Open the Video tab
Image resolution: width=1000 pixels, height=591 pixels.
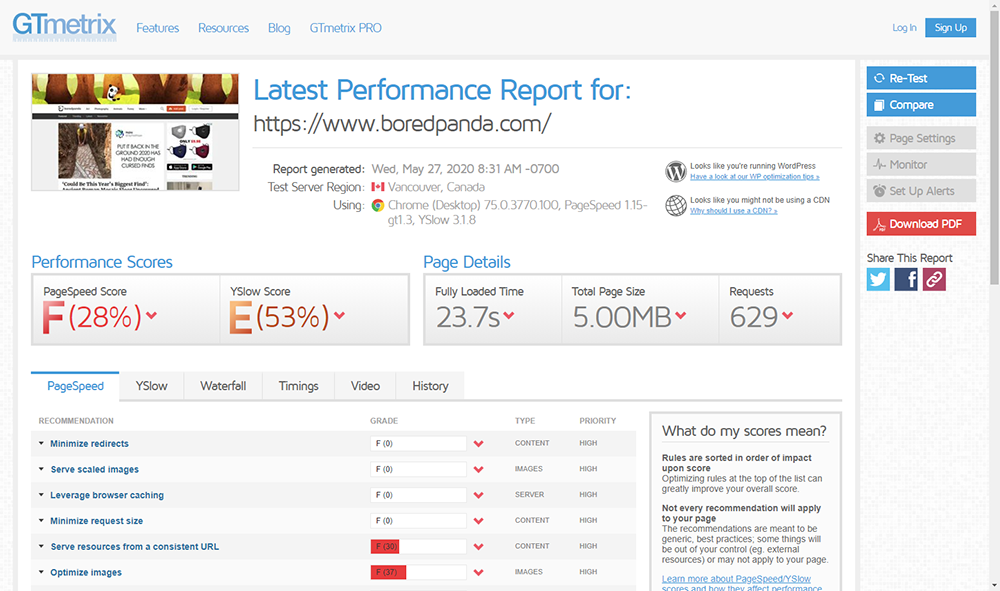(x=365, y=386)
